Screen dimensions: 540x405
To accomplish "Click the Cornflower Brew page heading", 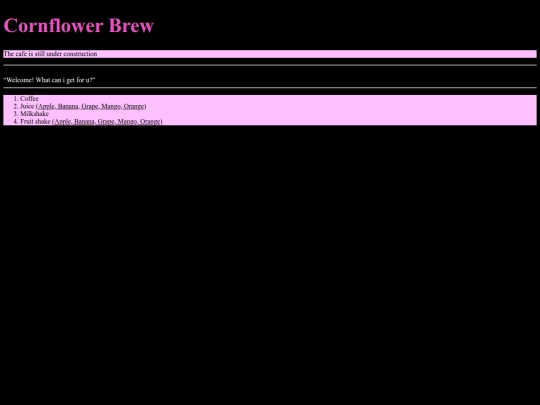I will click(79, 25).
